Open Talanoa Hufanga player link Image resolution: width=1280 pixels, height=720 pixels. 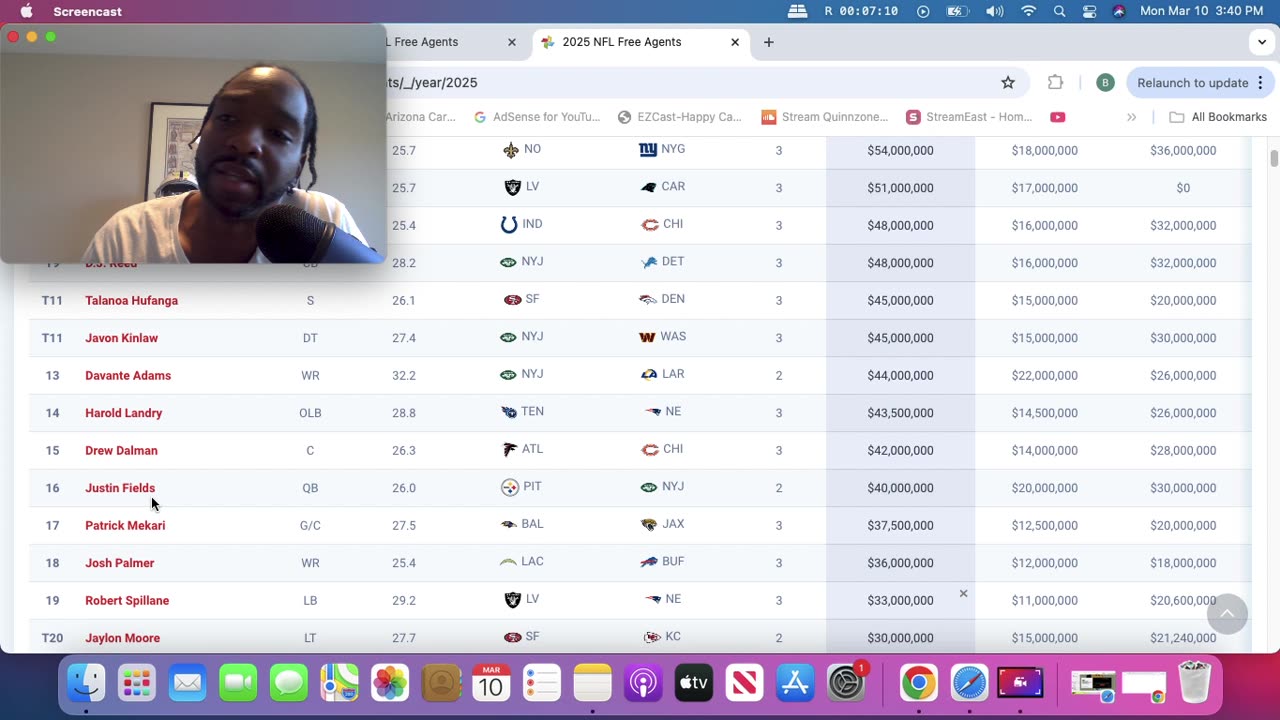[x=131, y=300]
